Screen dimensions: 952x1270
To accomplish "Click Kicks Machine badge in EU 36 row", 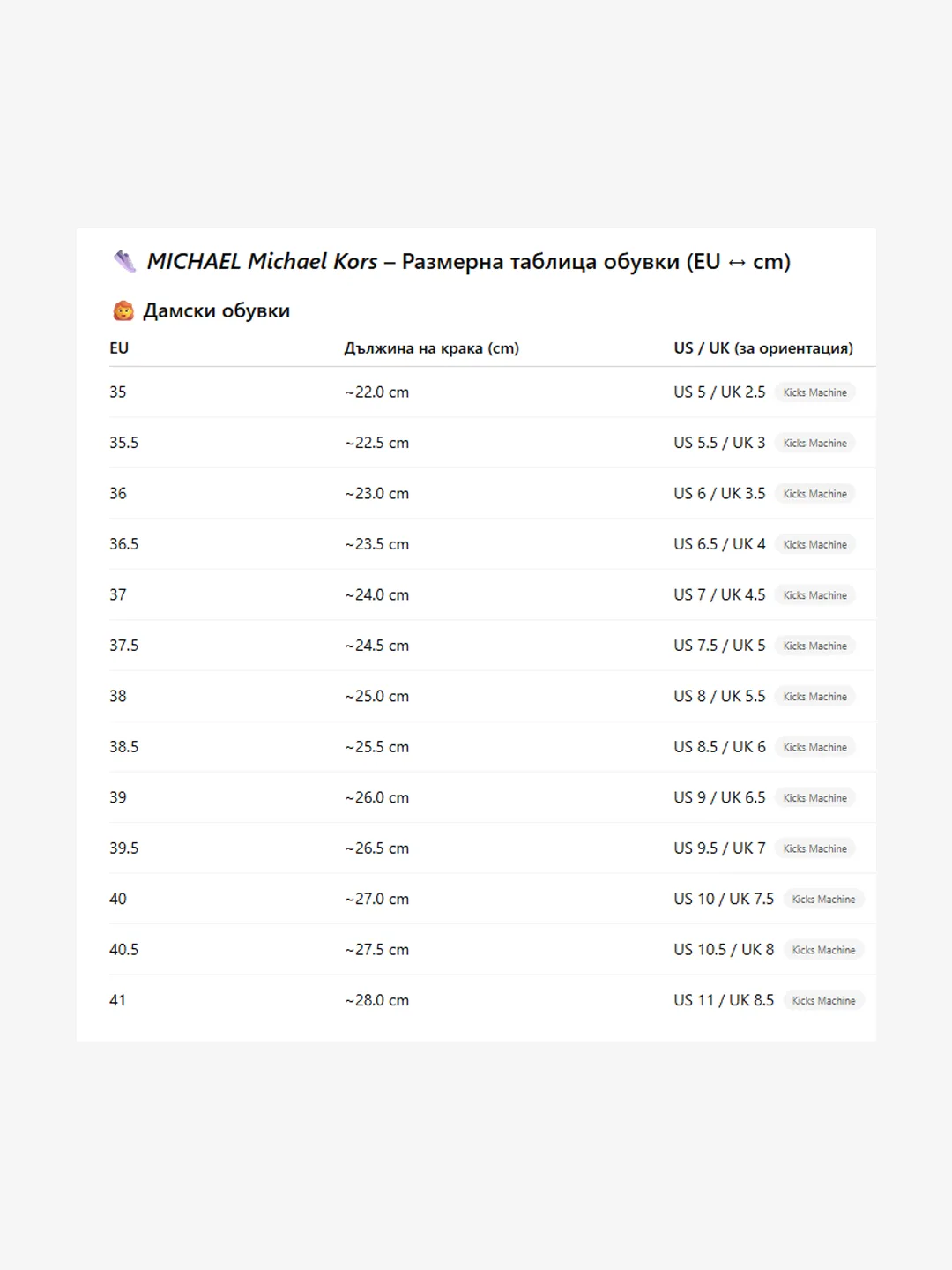I will tap(814, 494).
